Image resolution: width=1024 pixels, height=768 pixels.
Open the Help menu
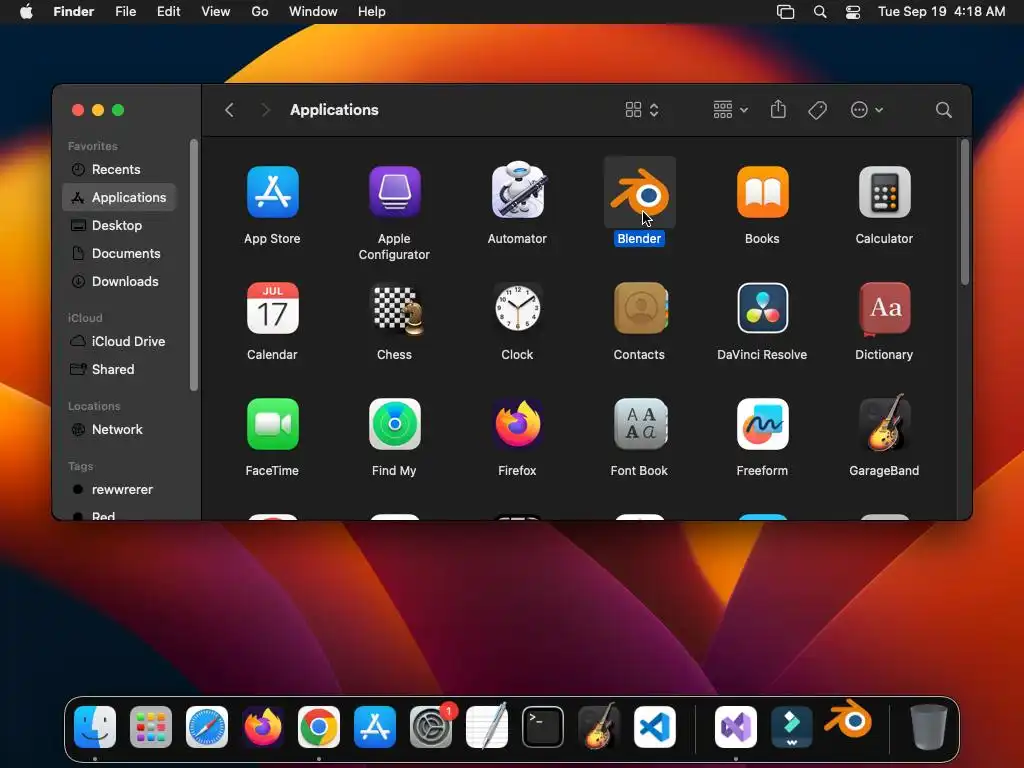[x=372, y=12]
